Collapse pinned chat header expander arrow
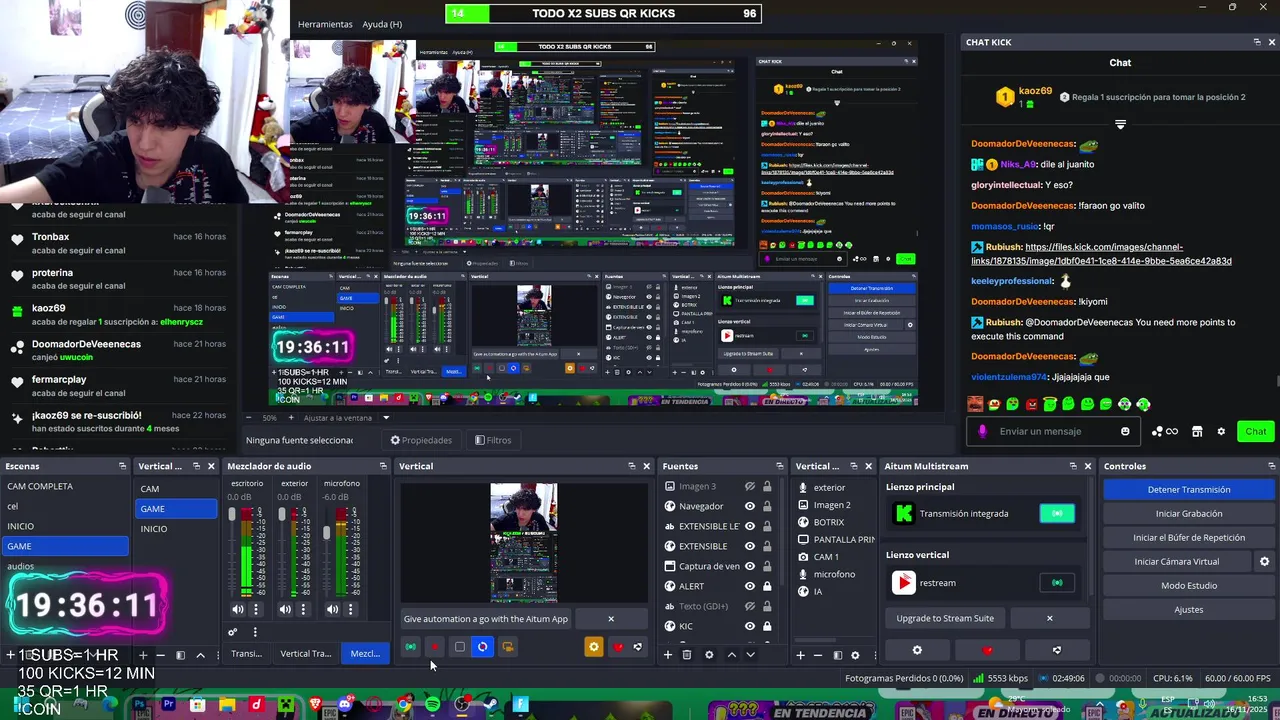Screen dimensions: 1280x720 pyautogui.click(x=1120, y=125)
